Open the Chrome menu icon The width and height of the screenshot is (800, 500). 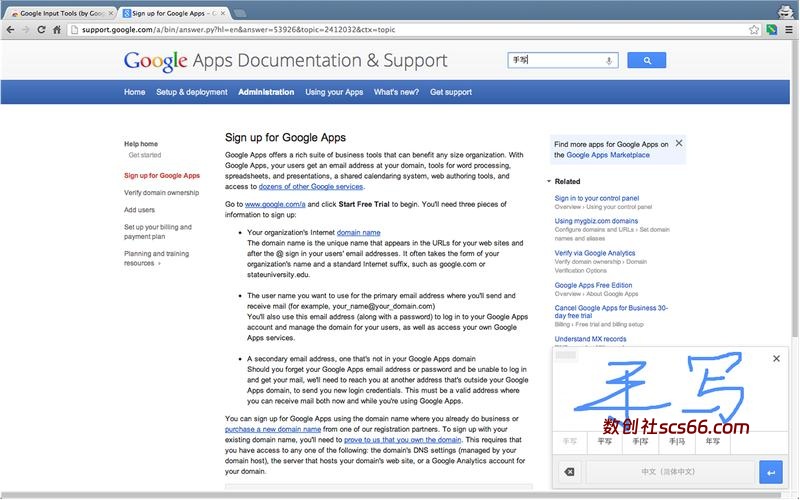pyautogui.click(x=786, y=30)
